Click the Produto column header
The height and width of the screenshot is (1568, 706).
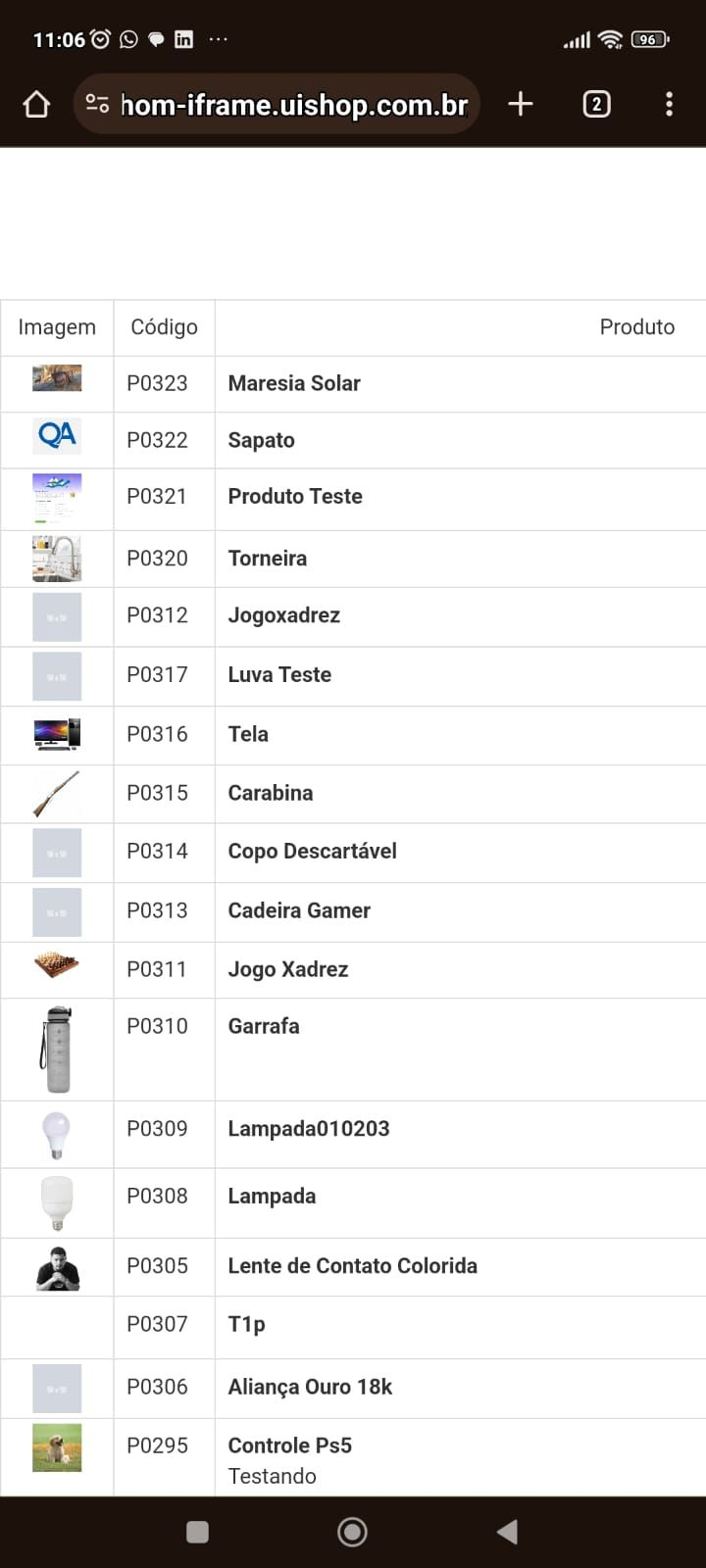636,327
